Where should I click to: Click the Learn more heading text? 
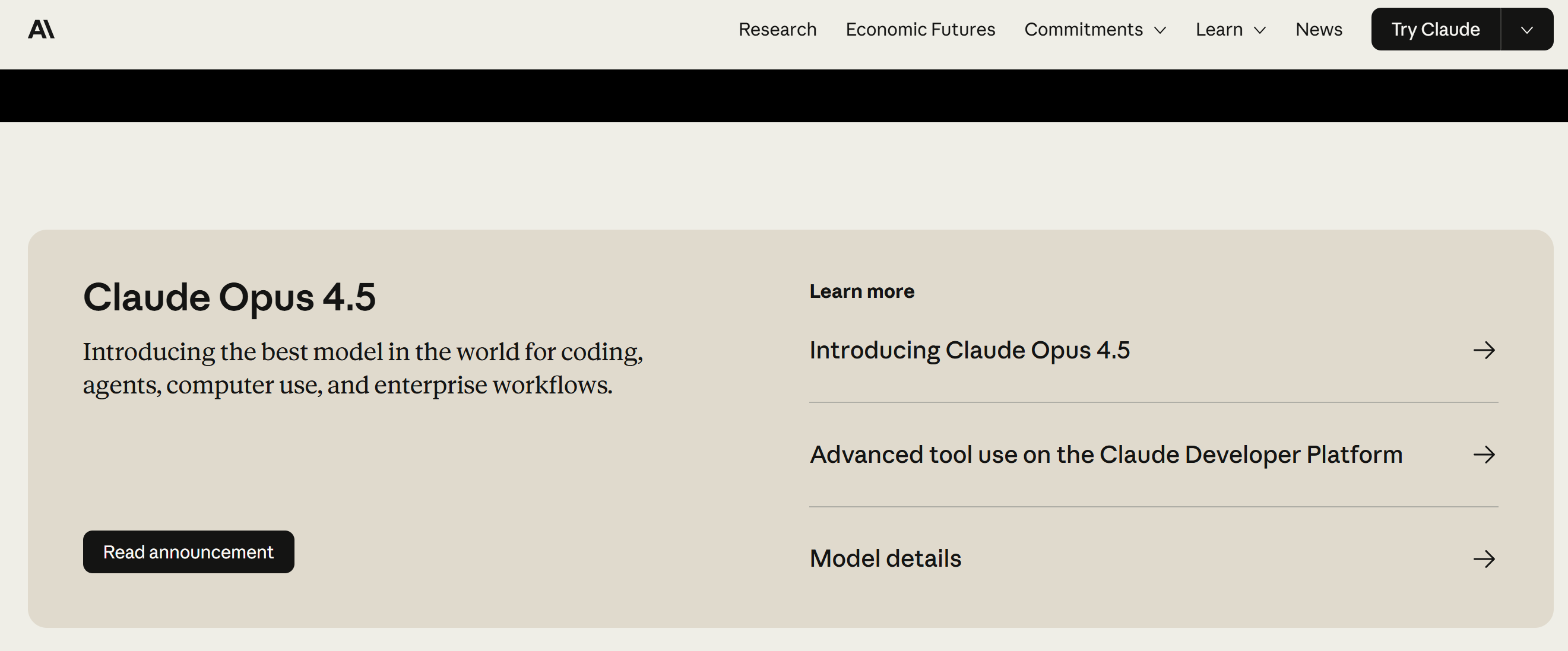coord(862,291)
